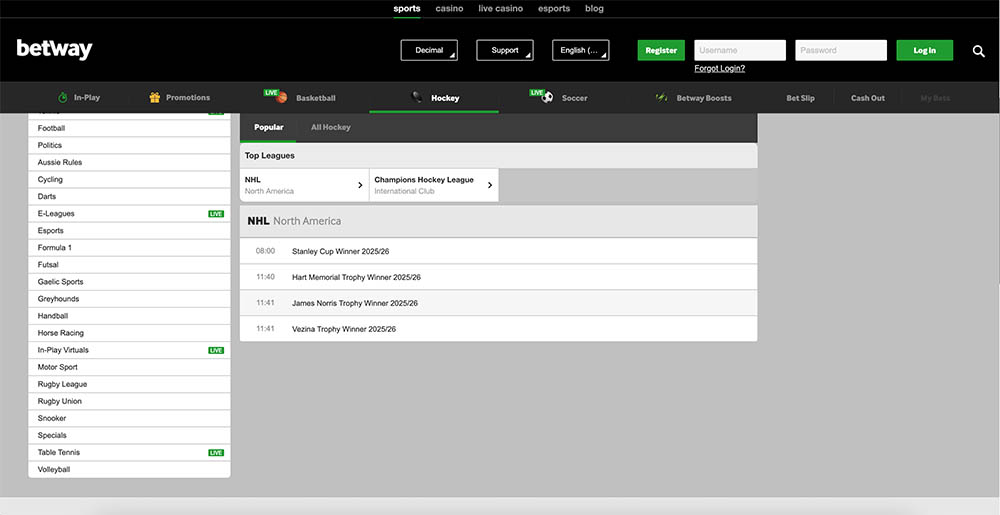Screen dimensions: 1000x515
Task: Select Volleyball in the sports list
Action: pos(129,470)
